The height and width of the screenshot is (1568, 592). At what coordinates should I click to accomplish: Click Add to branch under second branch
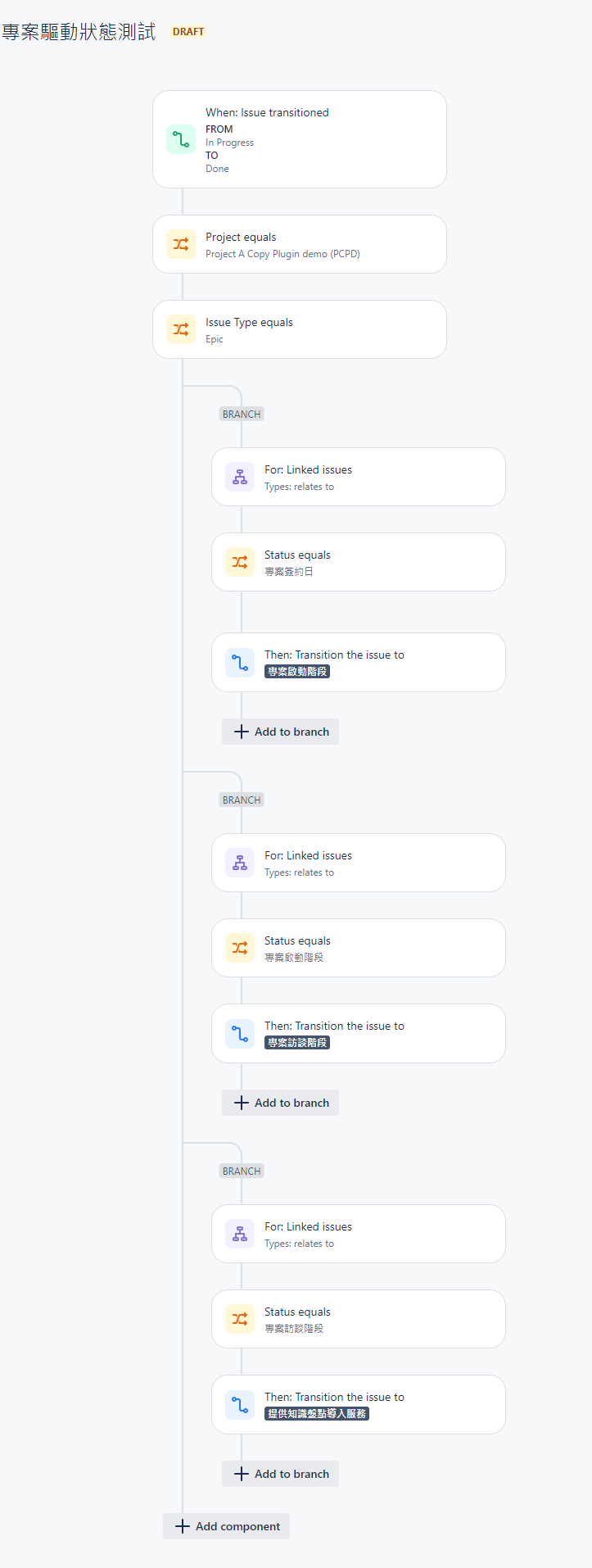click(280, 1103)
